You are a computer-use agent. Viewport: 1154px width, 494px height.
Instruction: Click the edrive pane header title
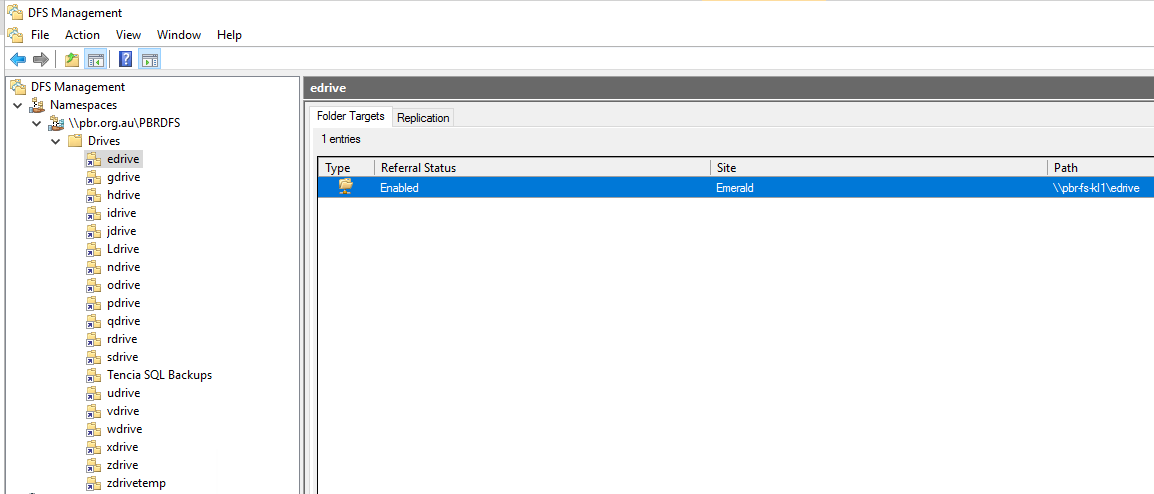tap(328, 88)
